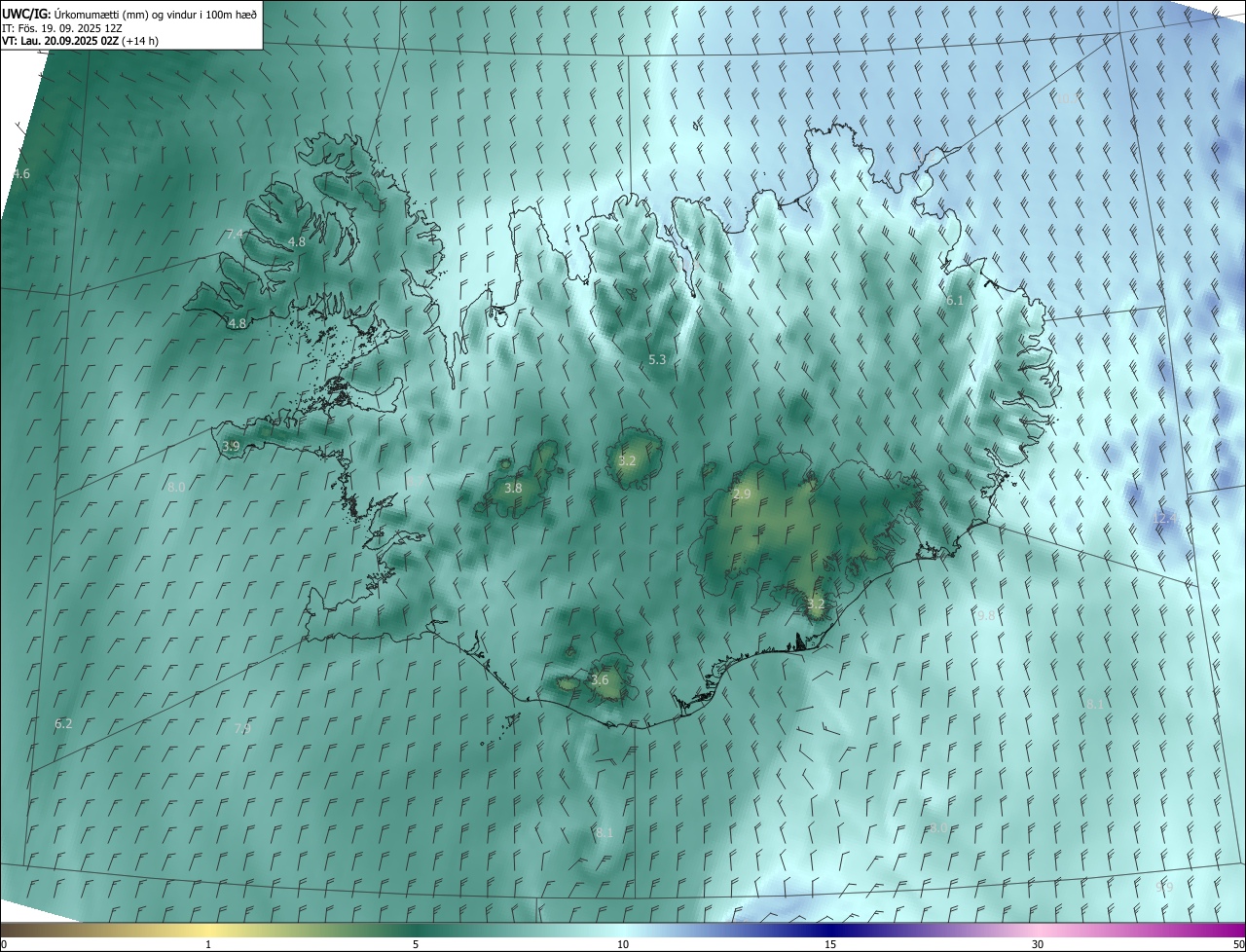
Task: Click the 9.8 value label offshore southeast
Action: (x=986, y=616)
